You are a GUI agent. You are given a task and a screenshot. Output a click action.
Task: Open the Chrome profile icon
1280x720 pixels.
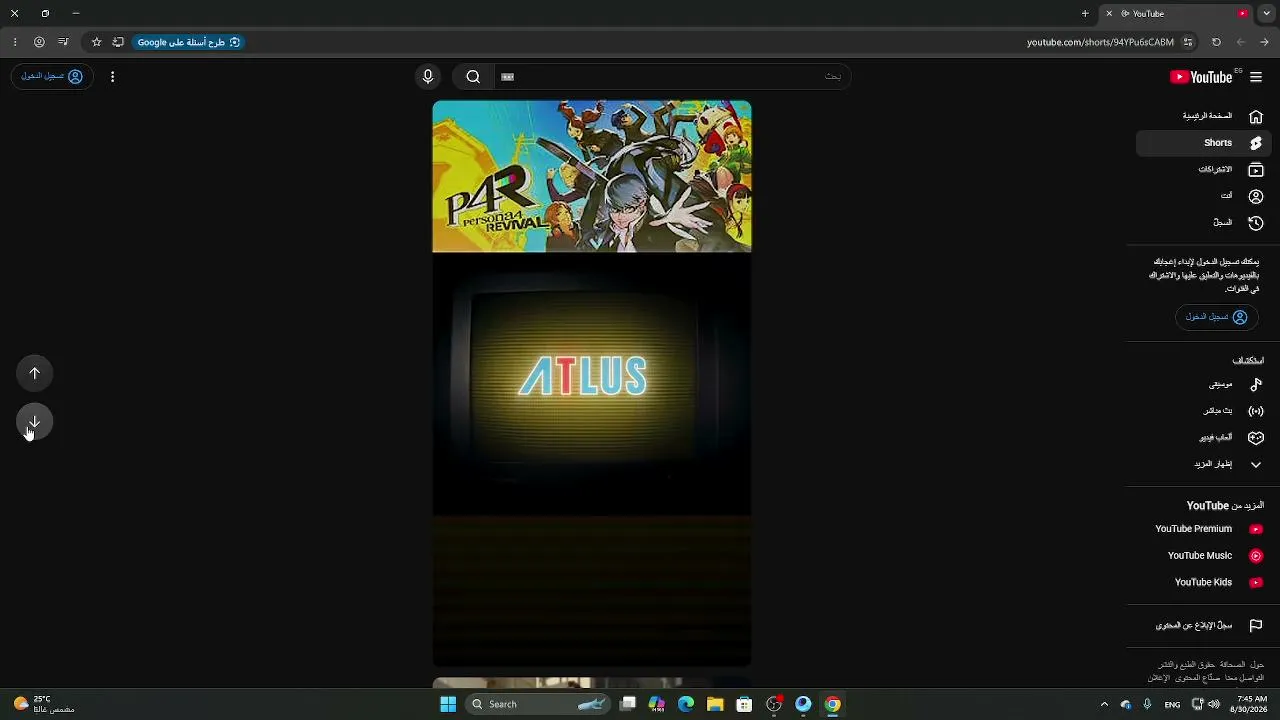tap(39, 42)
